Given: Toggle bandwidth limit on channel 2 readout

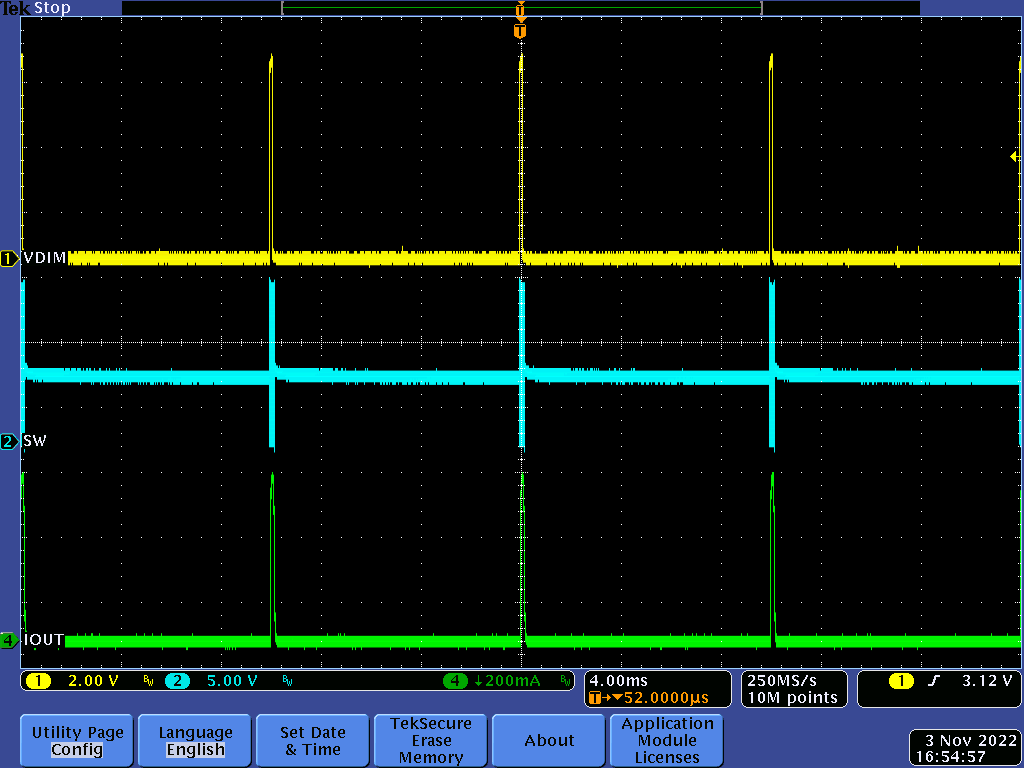Looking at the screenshot, I should (x=289, y=680).
